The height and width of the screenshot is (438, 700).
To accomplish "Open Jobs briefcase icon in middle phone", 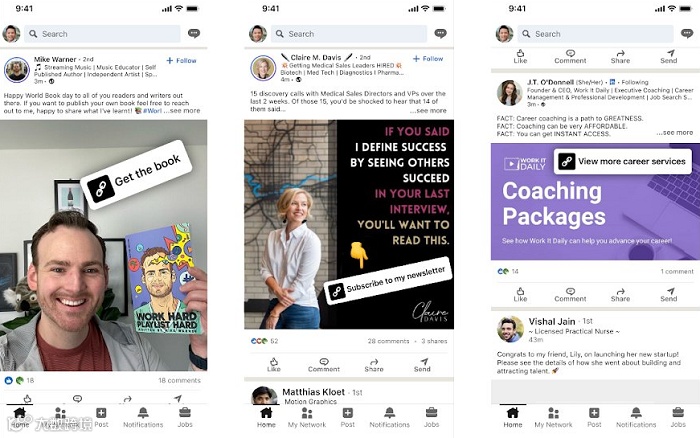I will click(431, 412).
